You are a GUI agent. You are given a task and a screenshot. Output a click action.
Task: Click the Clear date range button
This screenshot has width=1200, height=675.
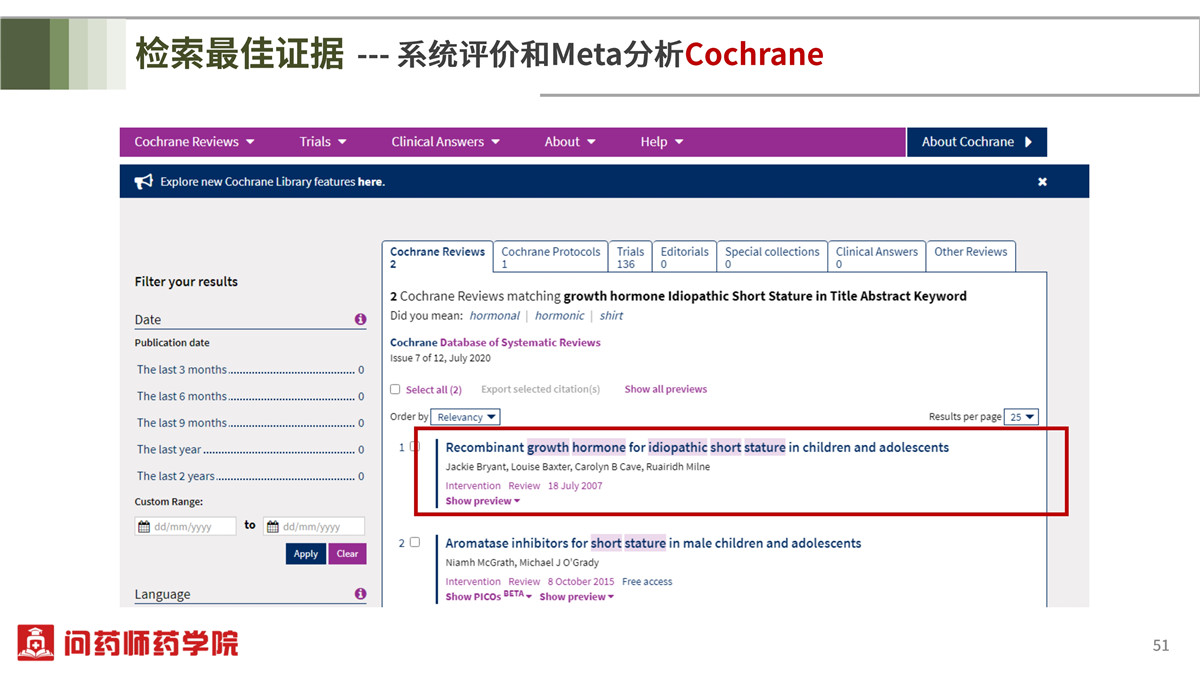348,554
